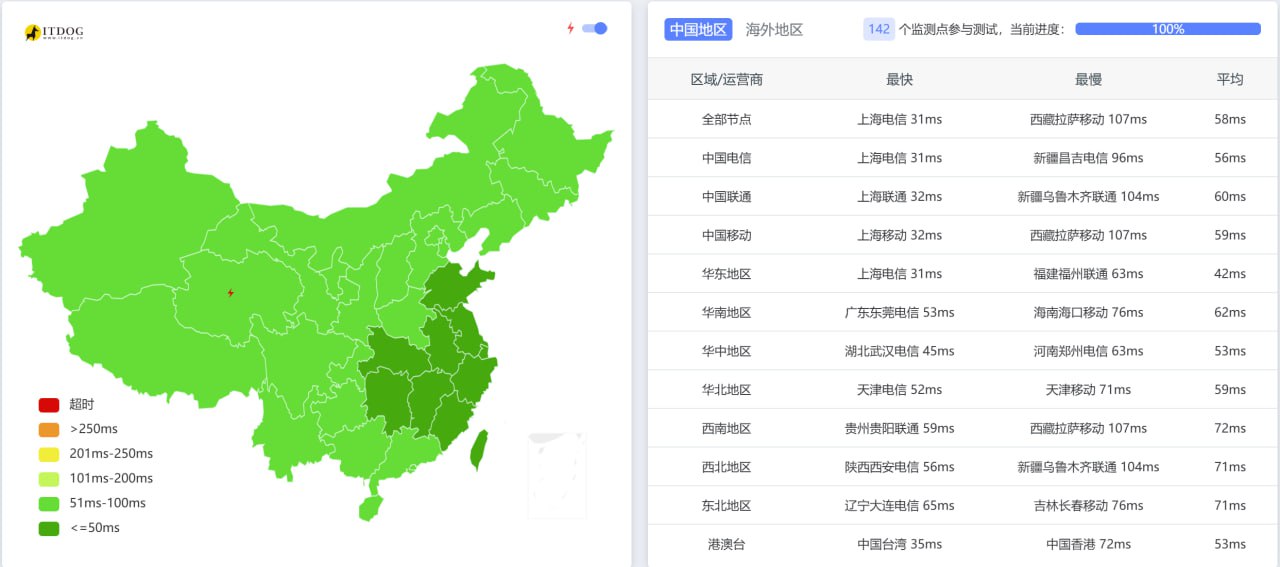This screenshot has width=1280, height=567.
Task: Click the 101ms-200ms legend swatch
Action: [49, 479]
